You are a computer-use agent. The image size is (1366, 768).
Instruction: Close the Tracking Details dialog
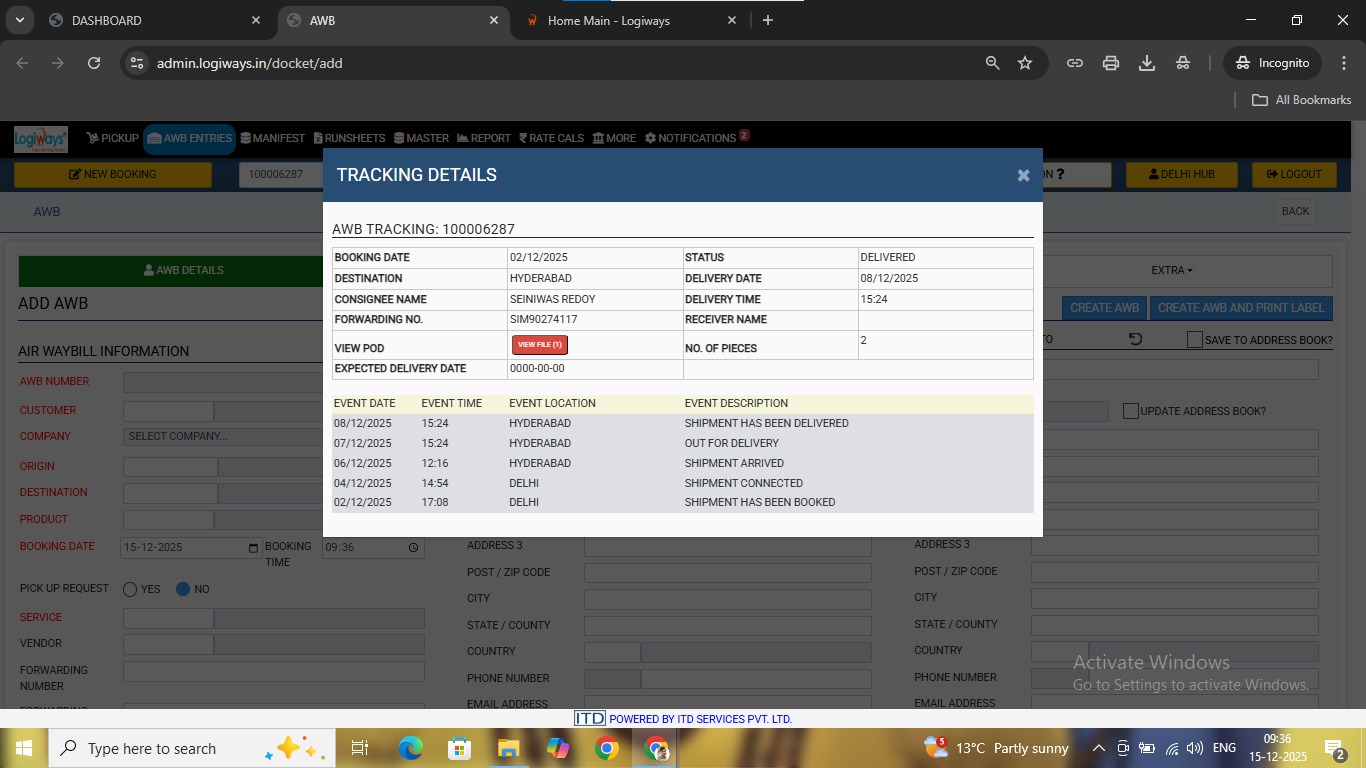pyautogui.click(x=1023, y=175)
